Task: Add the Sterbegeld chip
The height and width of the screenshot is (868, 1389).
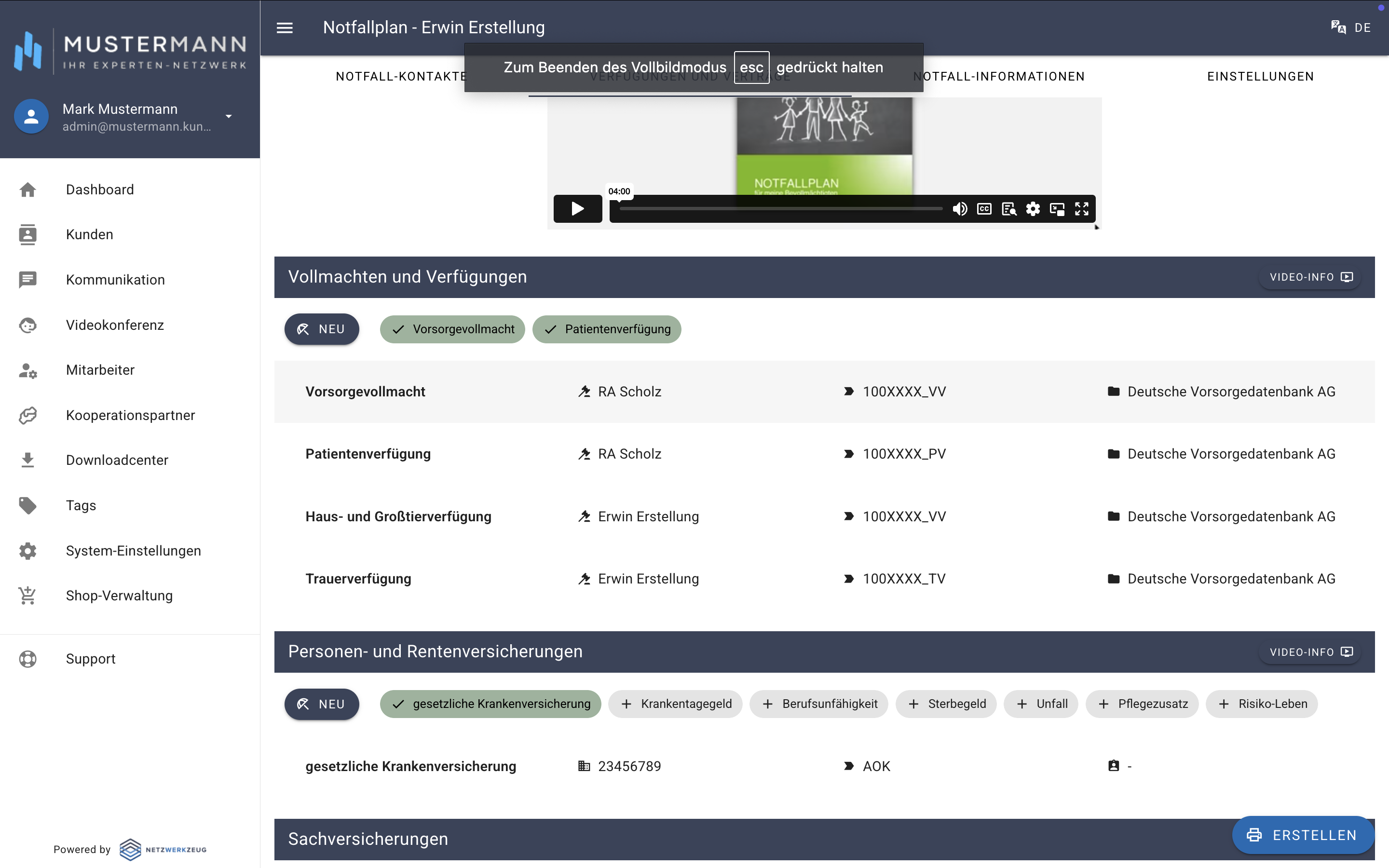Action: (x=946, y=704)
